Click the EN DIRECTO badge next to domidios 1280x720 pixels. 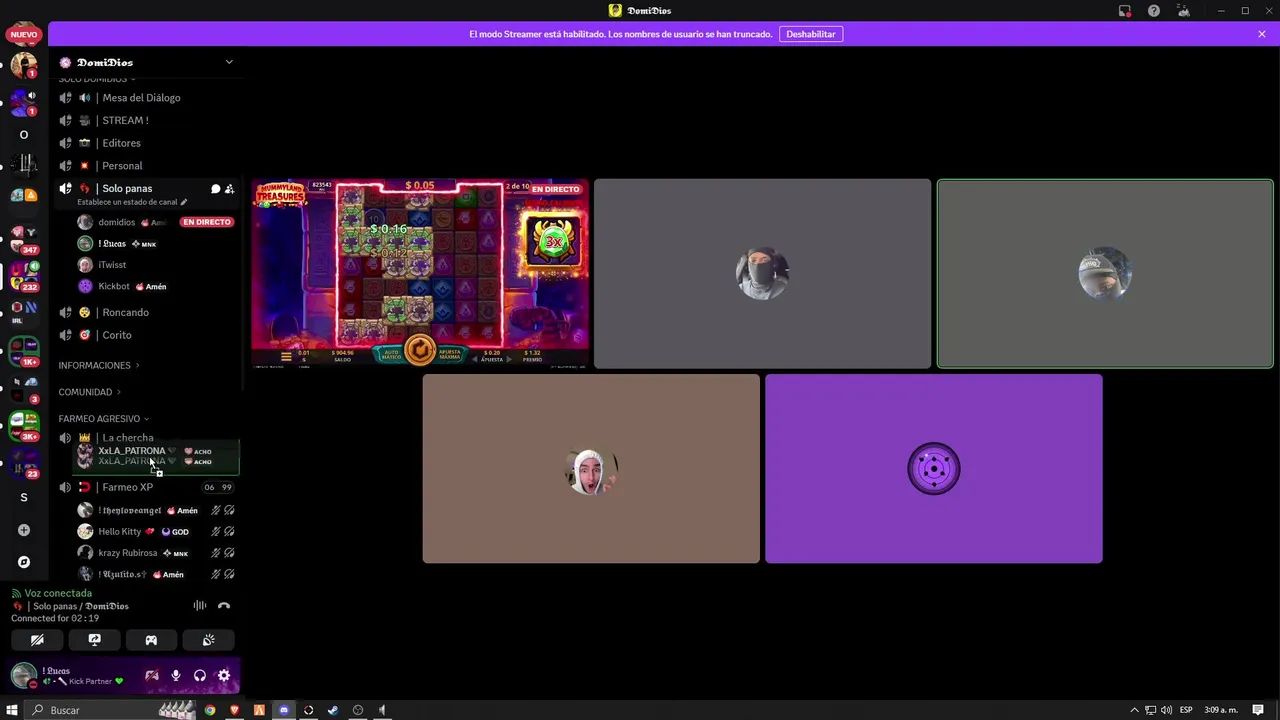207,222
